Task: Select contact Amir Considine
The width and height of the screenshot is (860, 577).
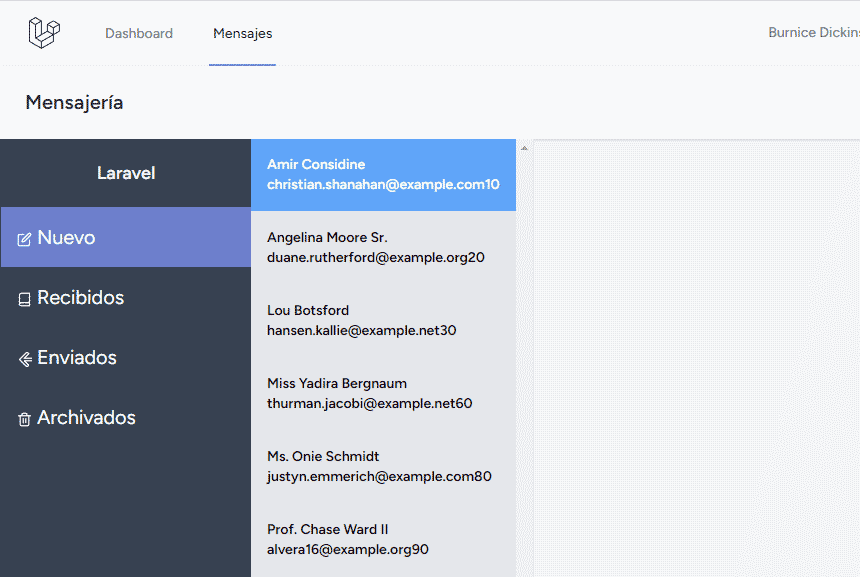Action: pyautogui.click(x=383, y=175)
